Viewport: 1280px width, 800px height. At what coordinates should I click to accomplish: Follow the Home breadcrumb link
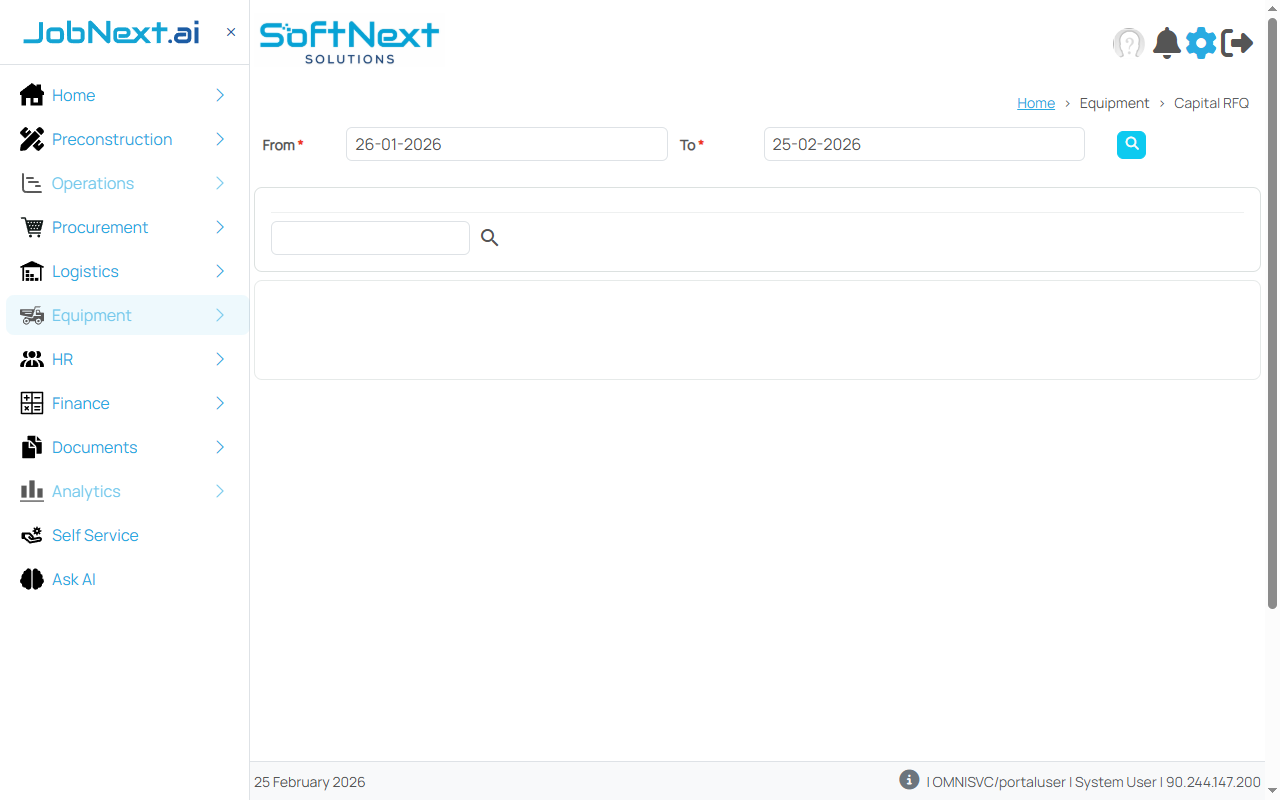coord(1035,103)
